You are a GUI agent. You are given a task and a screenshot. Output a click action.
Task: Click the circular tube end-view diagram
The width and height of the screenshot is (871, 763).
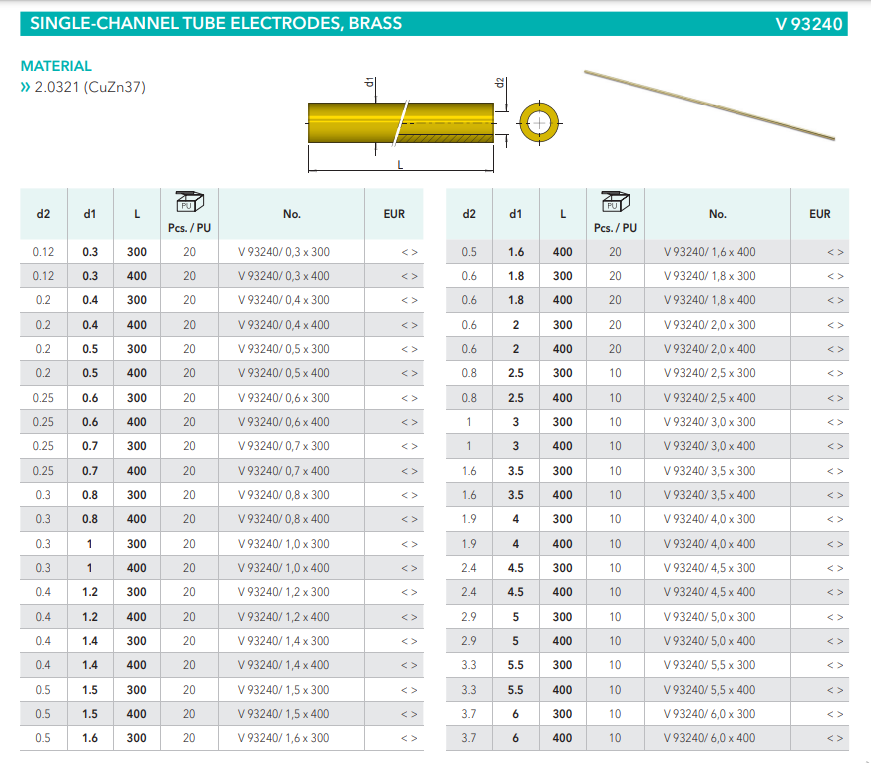[539, 122]
